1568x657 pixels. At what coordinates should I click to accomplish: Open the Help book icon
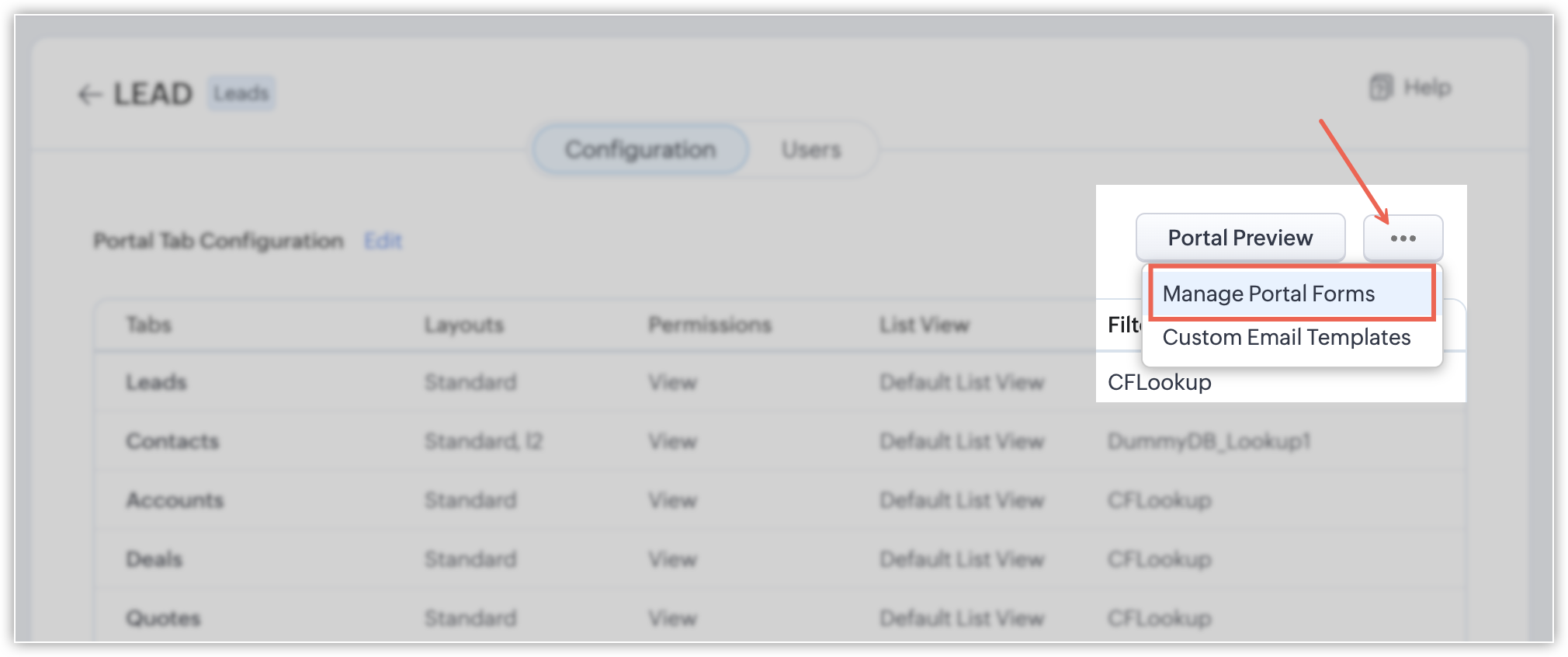1381,87
